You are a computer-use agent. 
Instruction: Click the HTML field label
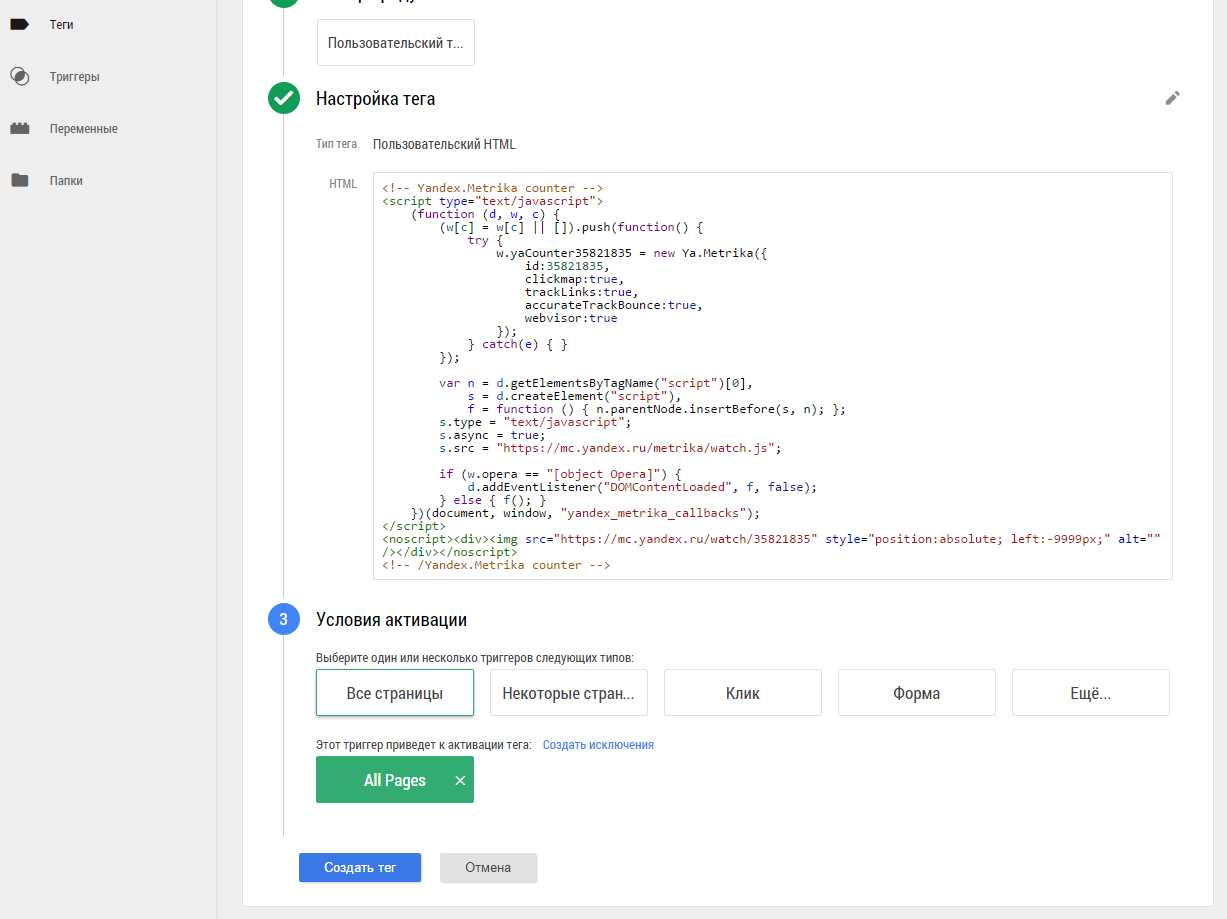343,184
